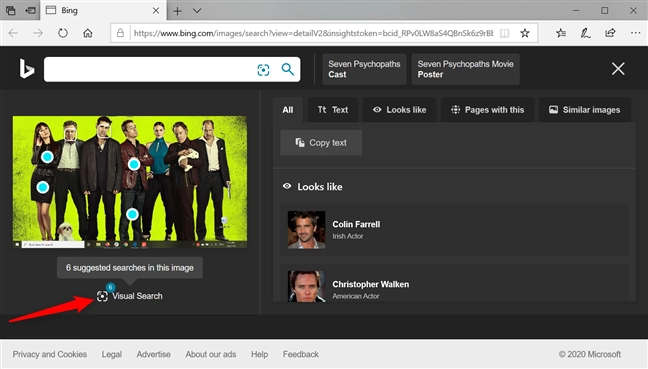Click the © 2020 Microsoft text
The height and width of the screenshot is (369, 648).
tap(590, 354)
